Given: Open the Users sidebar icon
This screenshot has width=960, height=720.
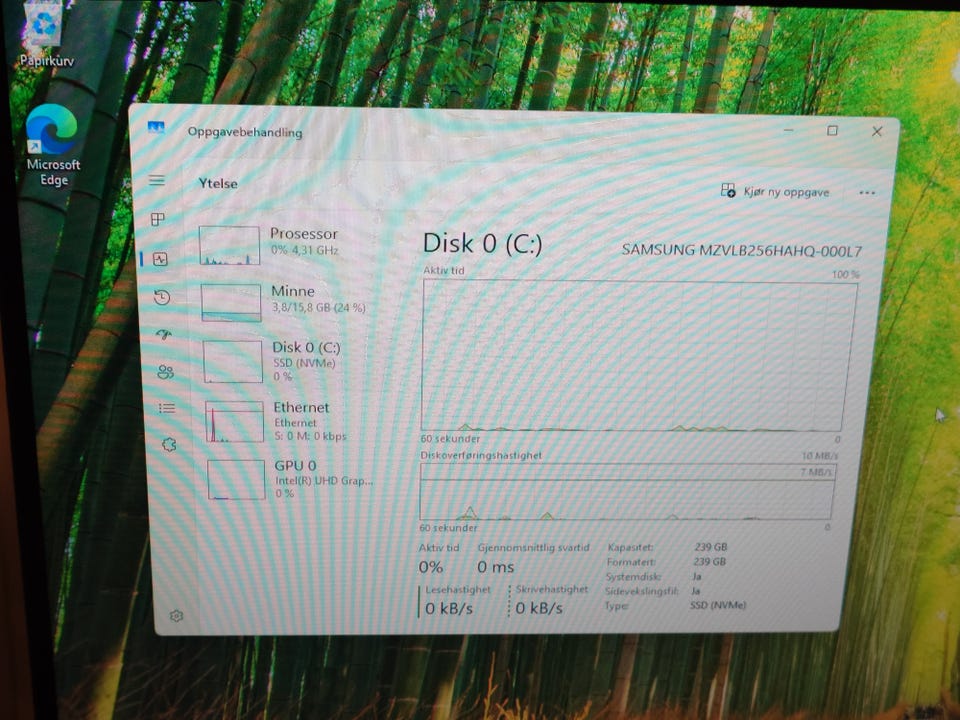Looking at the screenshot, I should tap(165, 372).
